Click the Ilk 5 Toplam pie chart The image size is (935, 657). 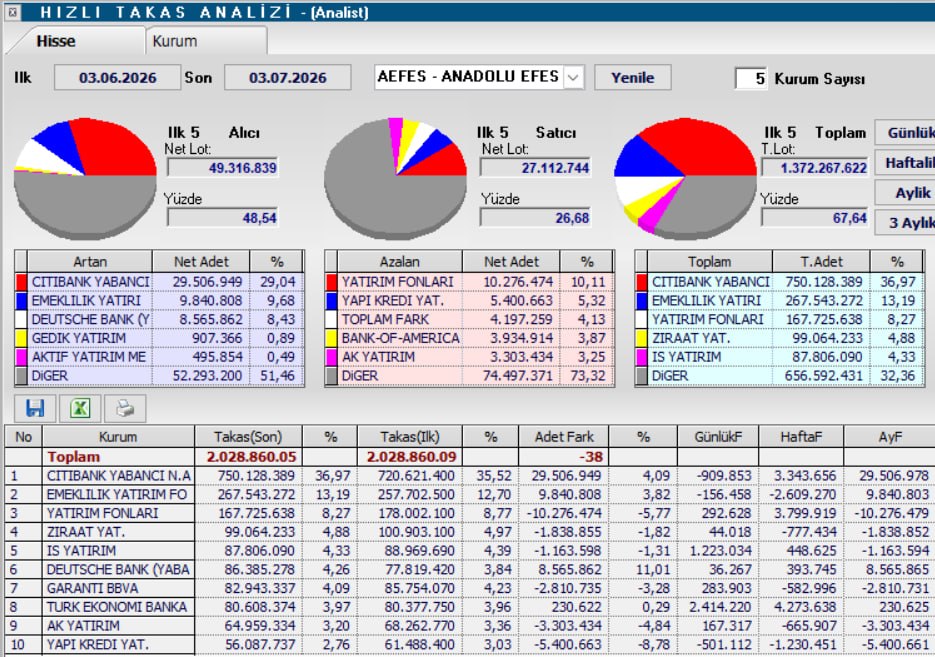pyautogui.click(x=685, y=178)
